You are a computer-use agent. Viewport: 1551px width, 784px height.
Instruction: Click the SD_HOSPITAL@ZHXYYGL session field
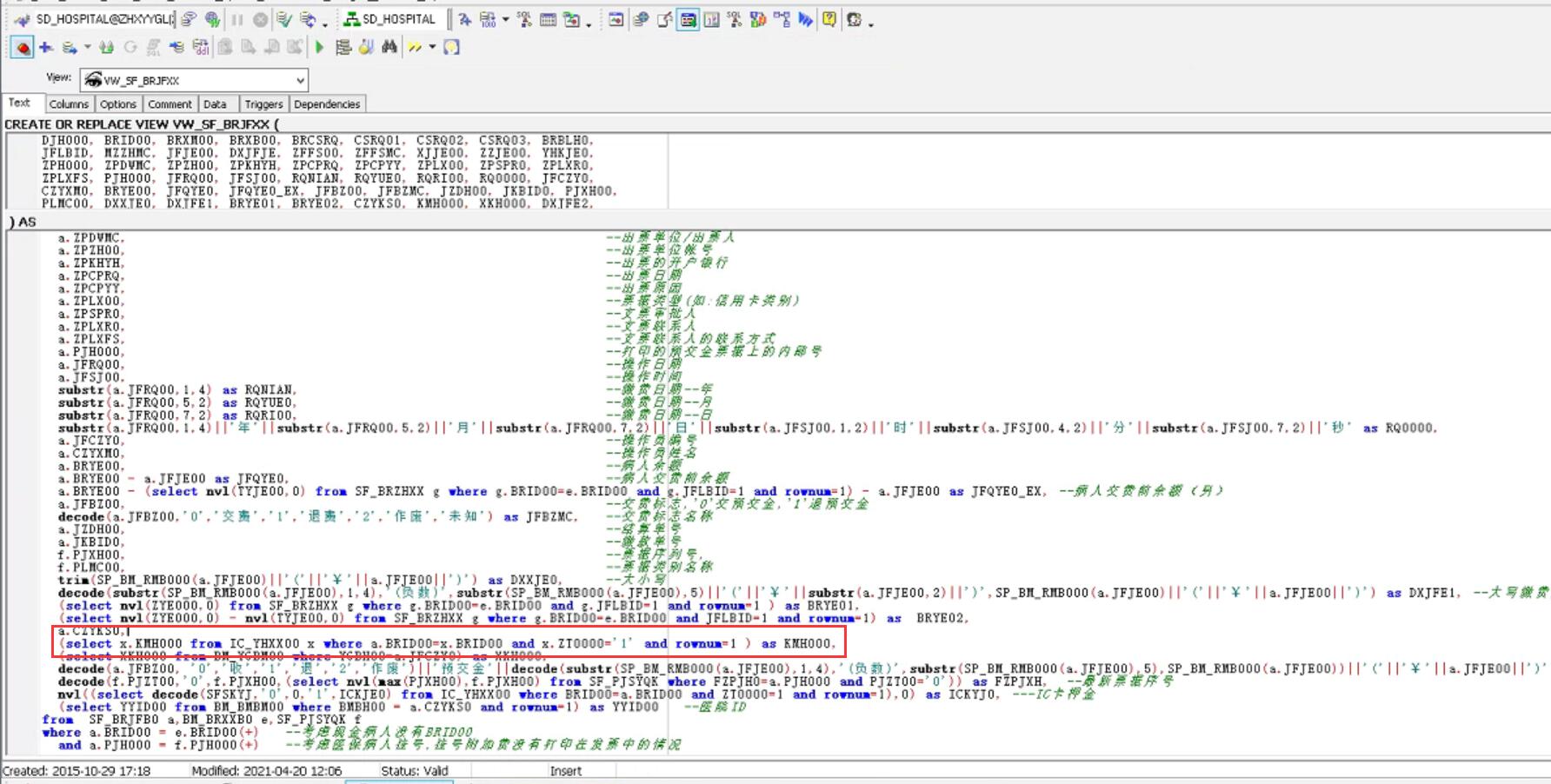tap(104, 19)
